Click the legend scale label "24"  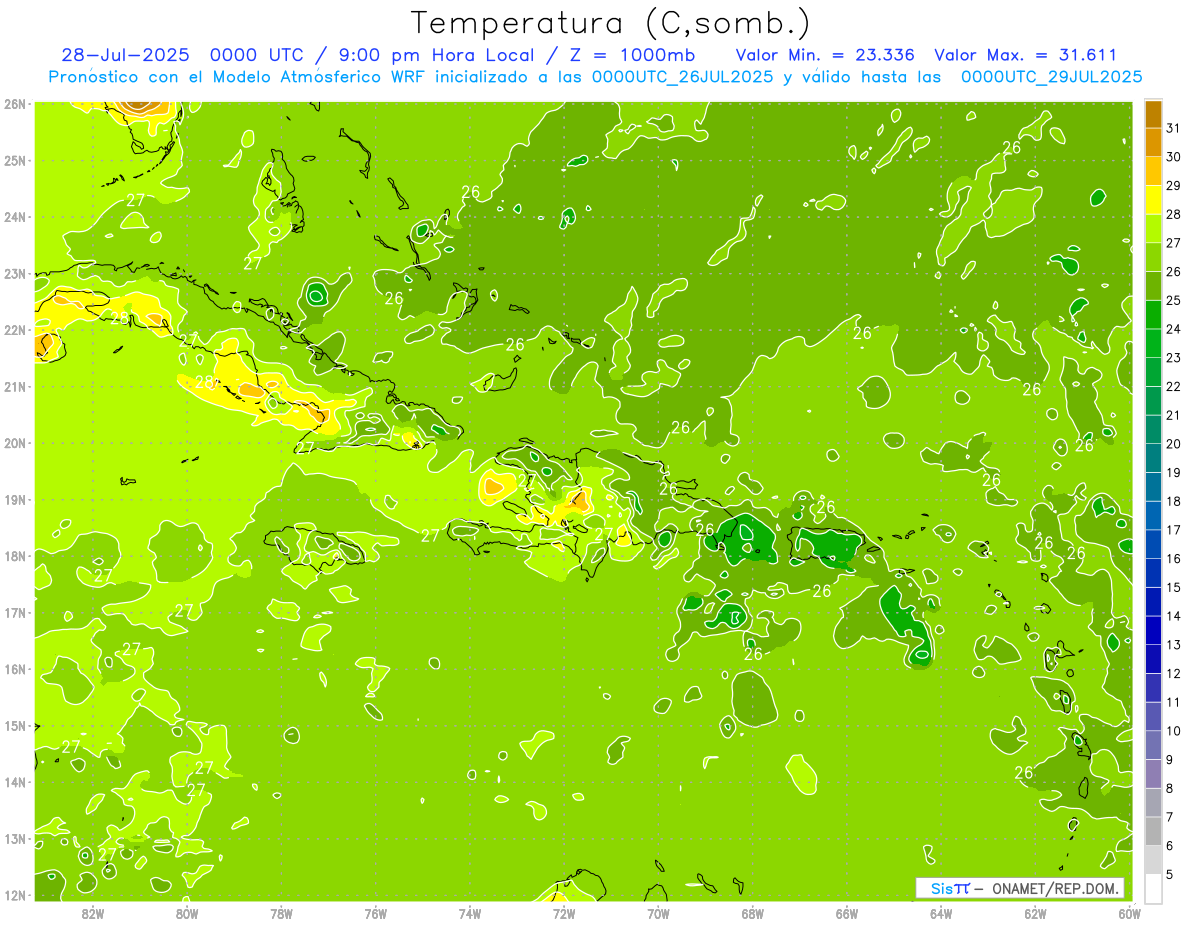1173,329
